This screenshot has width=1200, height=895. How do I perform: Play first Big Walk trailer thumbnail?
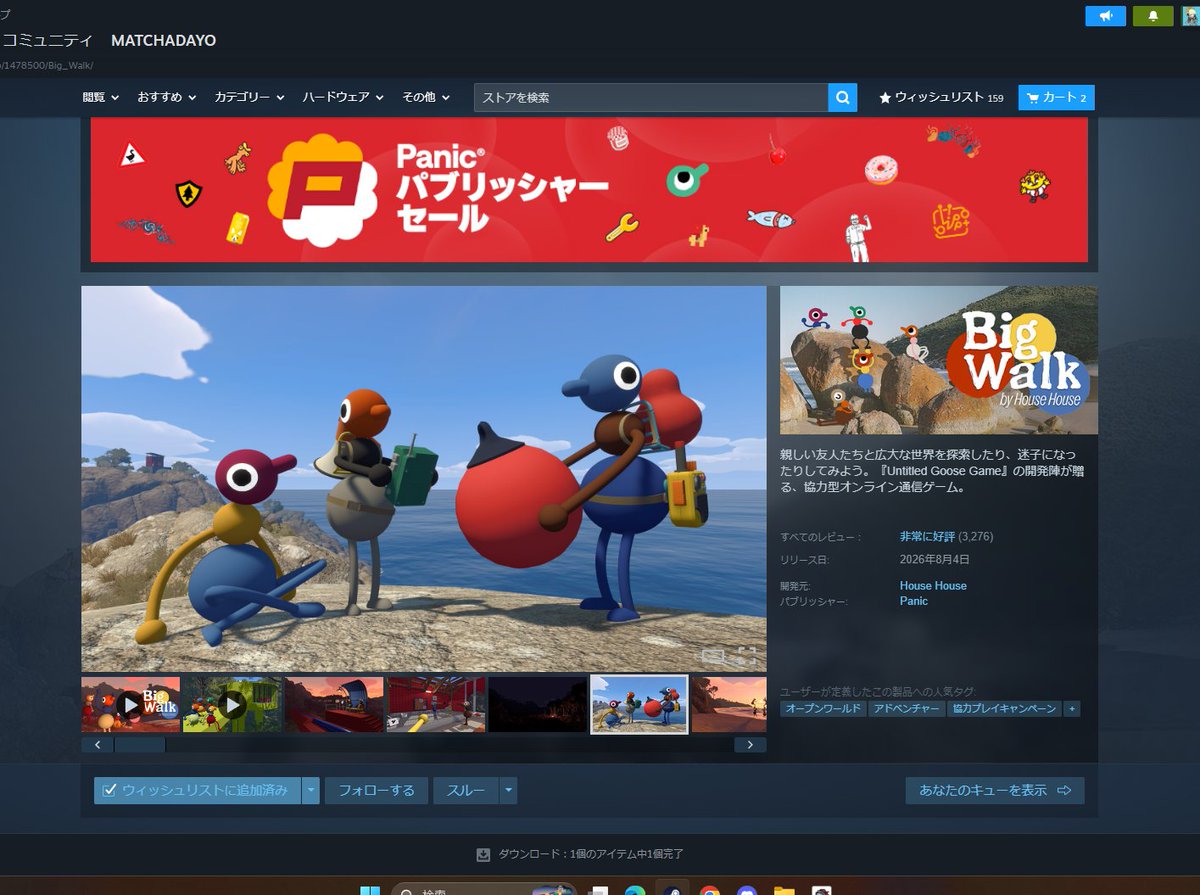pos(131,705)
